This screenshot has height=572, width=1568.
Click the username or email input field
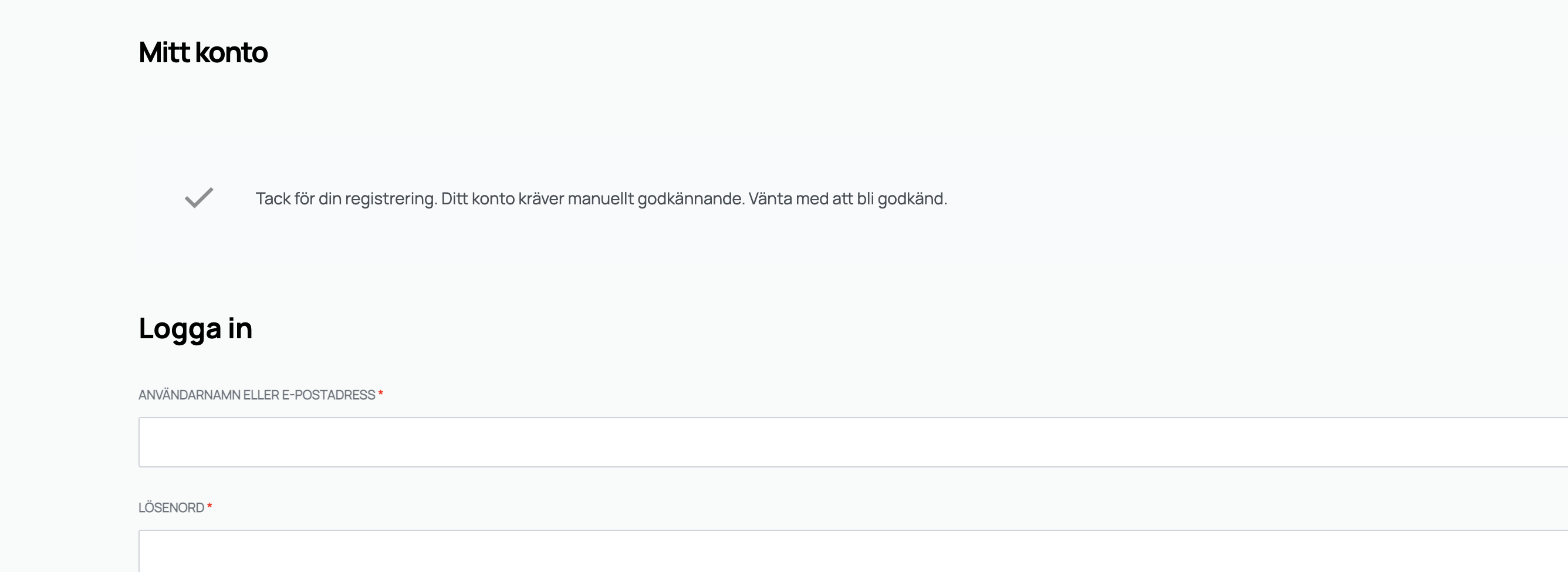coord(852,442)
